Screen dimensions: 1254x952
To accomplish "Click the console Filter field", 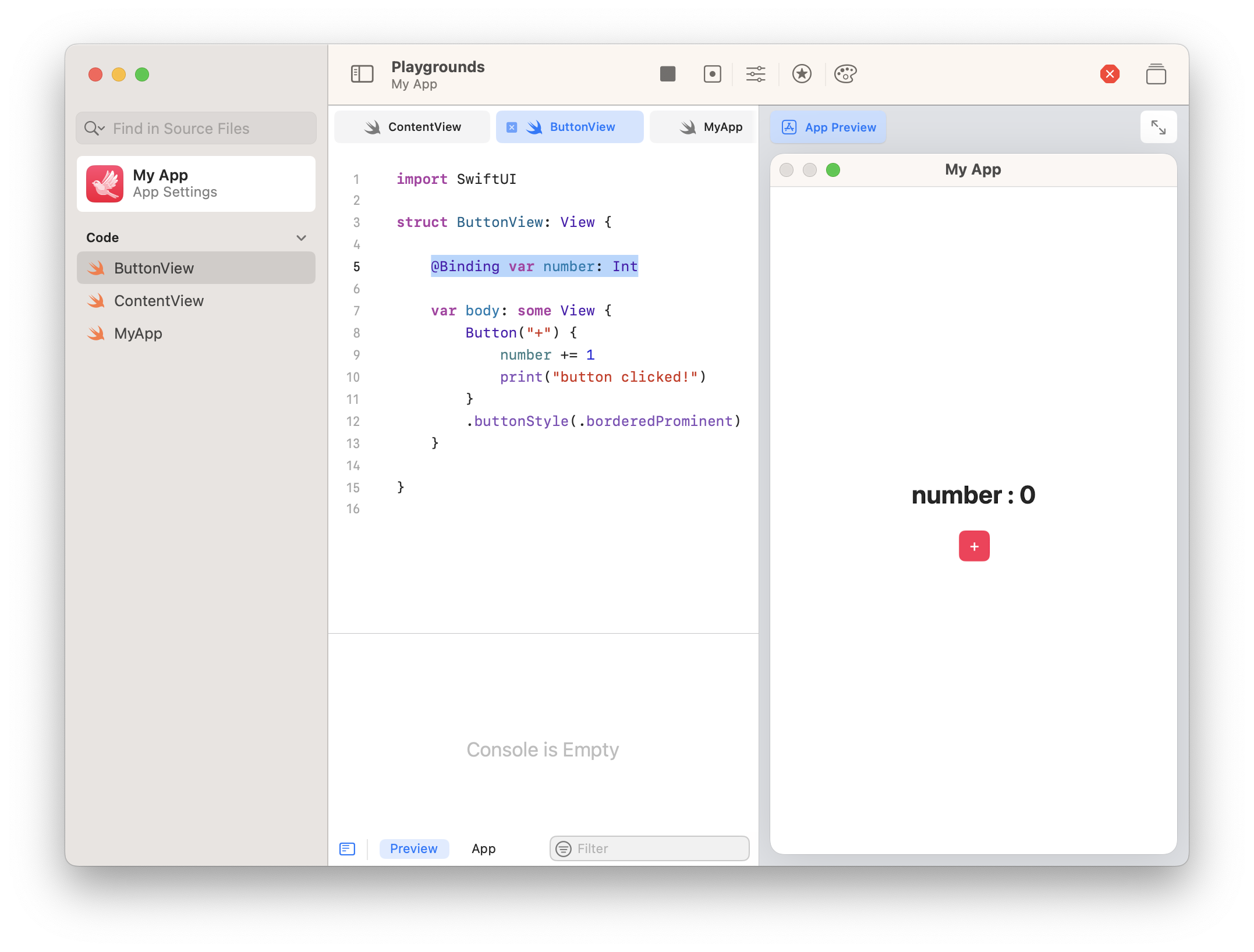I will [658, 848].
